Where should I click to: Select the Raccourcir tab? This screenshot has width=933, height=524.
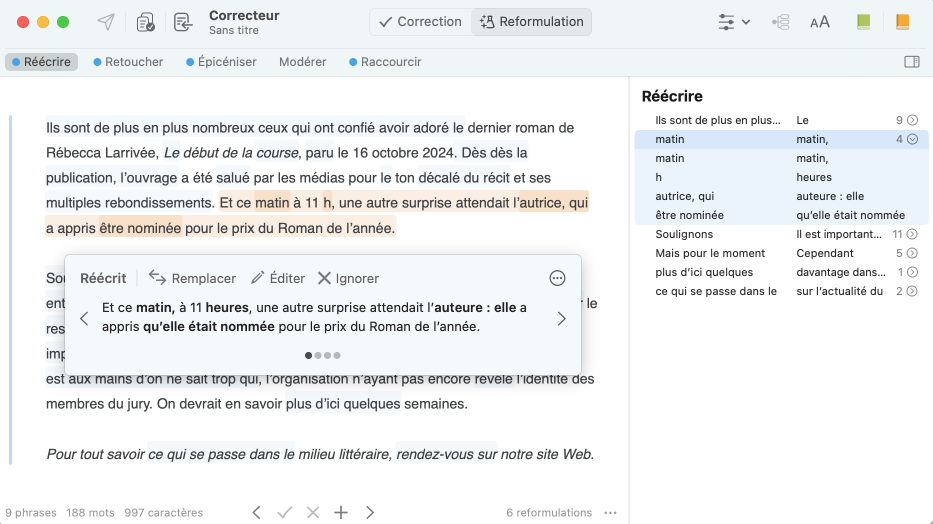tap(384, 62)
